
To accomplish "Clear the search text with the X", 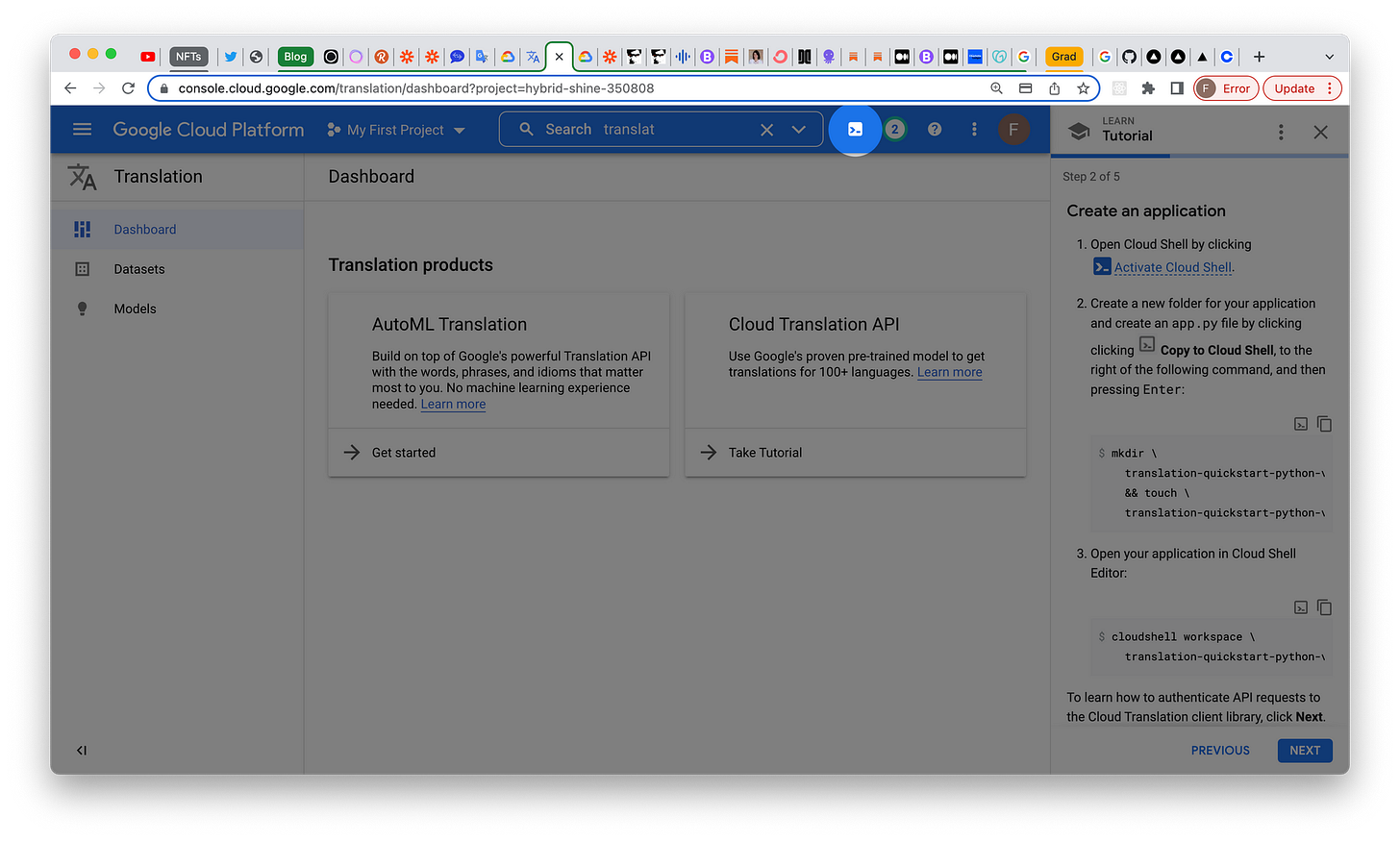I will click(x=766, y=130).
